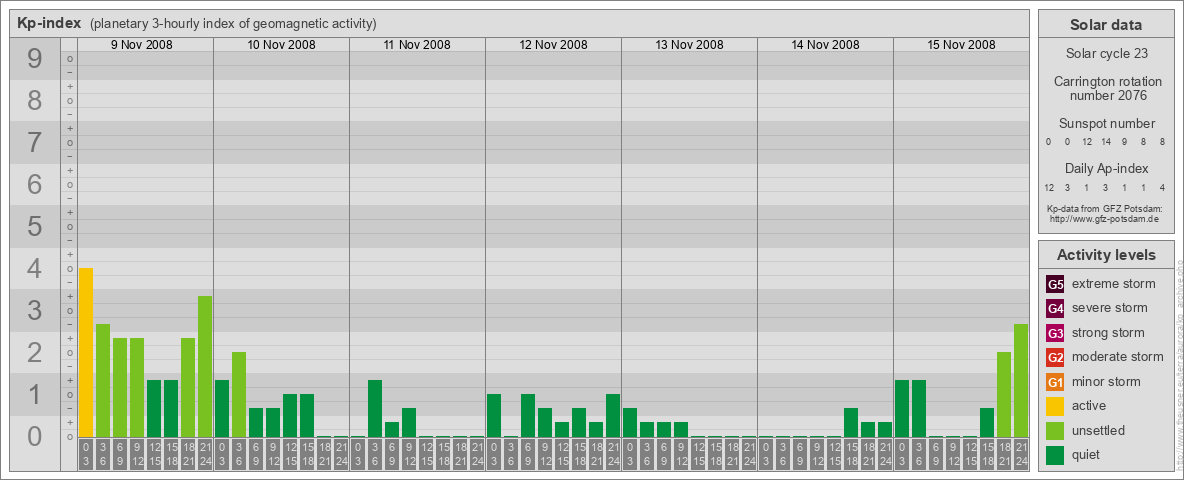1184x480 pixels.
Task: Click the 'Daily Ap-index' label
Action: click(1107, 168)
